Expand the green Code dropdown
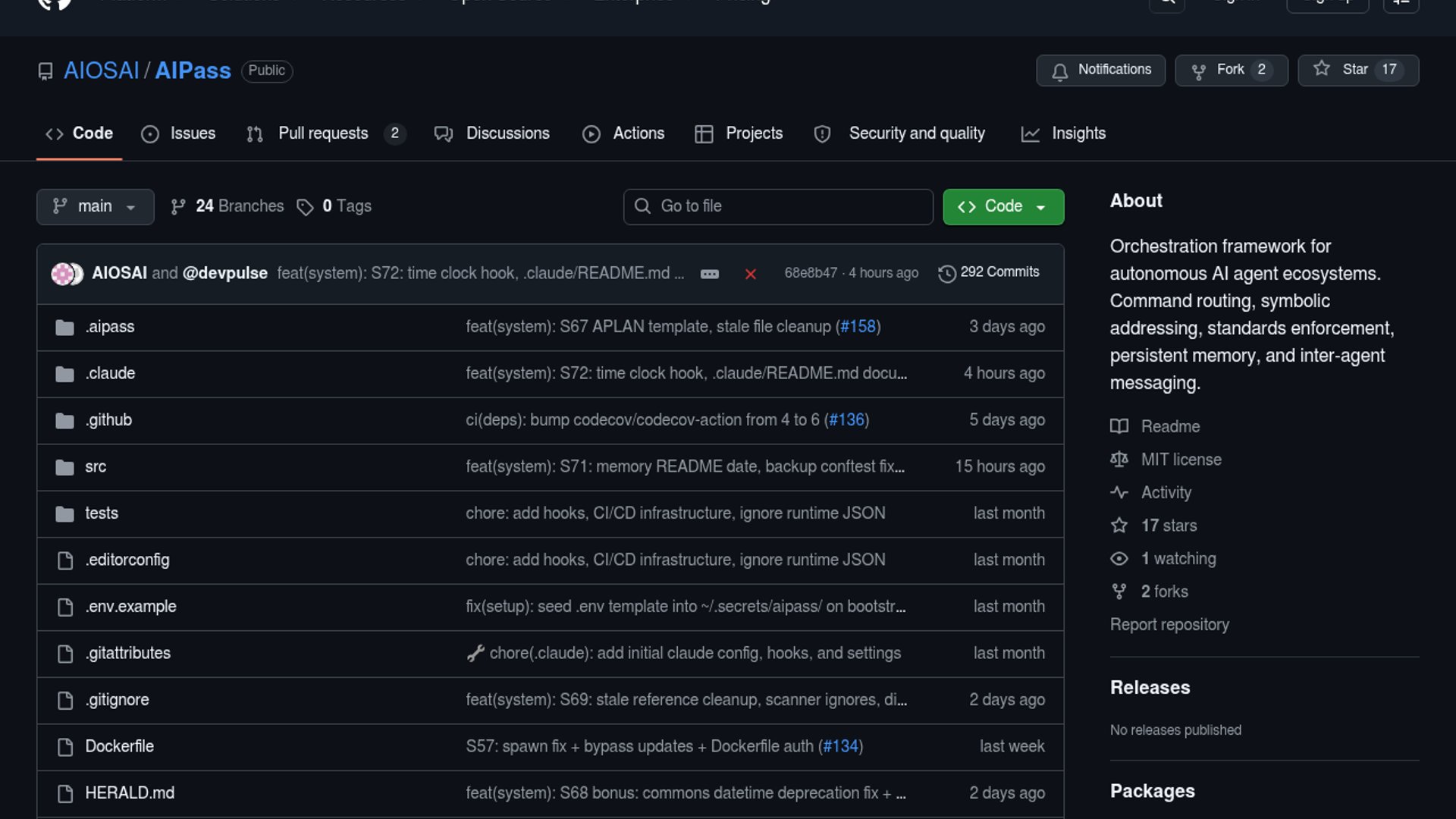This screenshot has height=819, width=1456. (1003, 206)
